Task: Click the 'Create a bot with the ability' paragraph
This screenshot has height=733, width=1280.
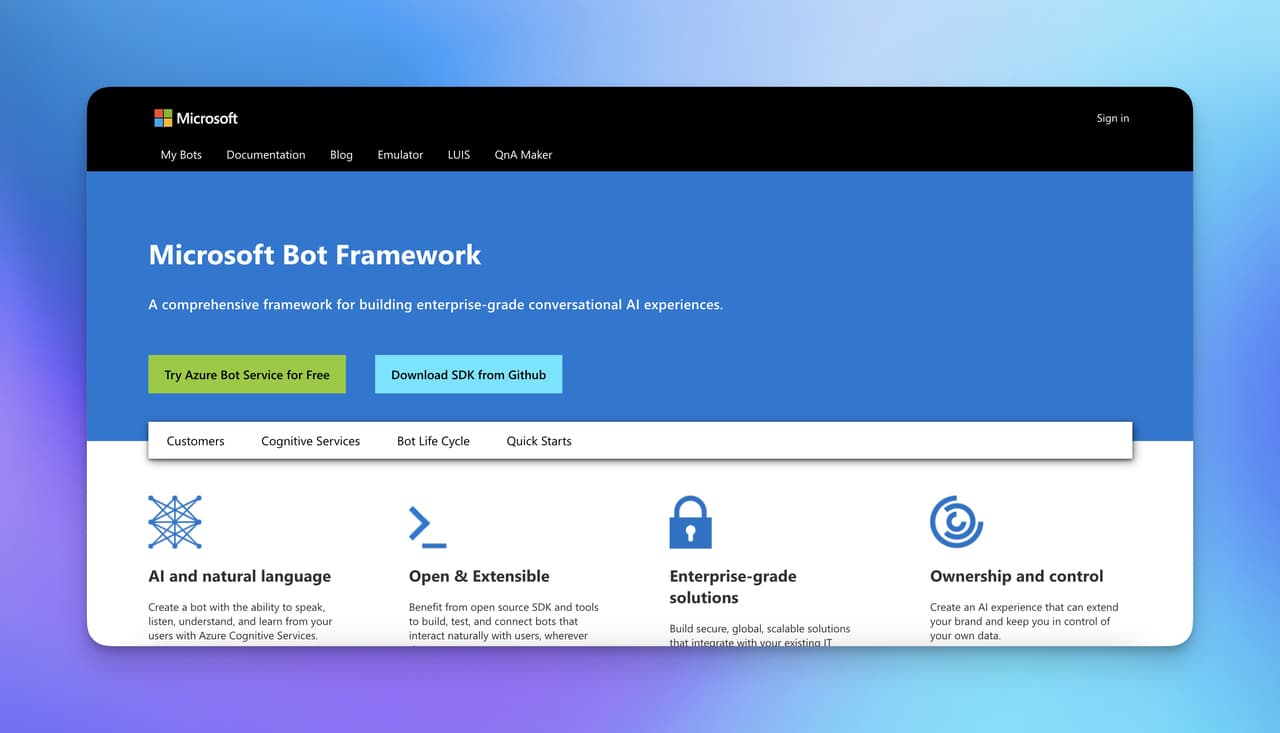Action: (x=240, y=621)
